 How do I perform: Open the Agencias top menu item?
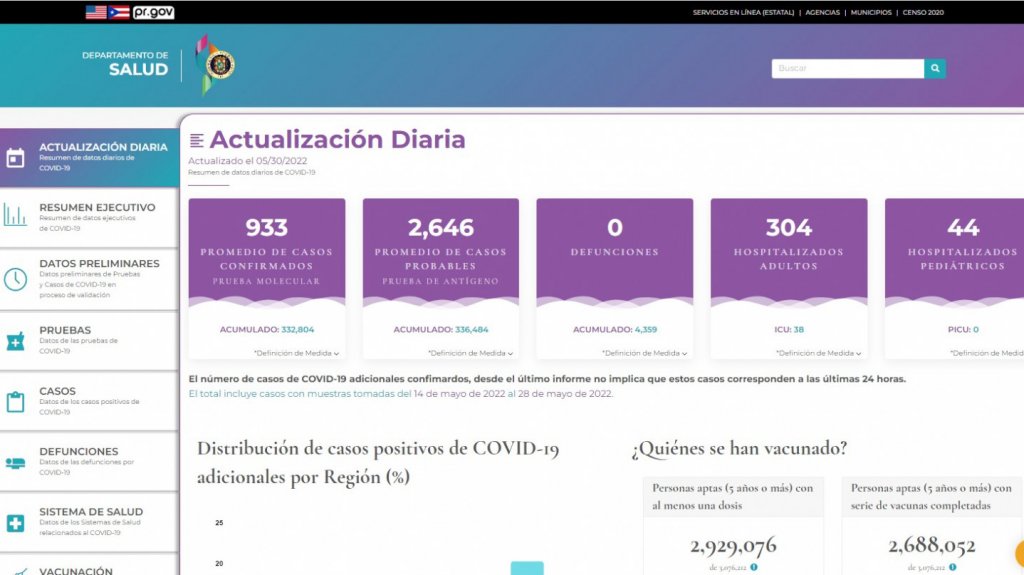(822, 13)
